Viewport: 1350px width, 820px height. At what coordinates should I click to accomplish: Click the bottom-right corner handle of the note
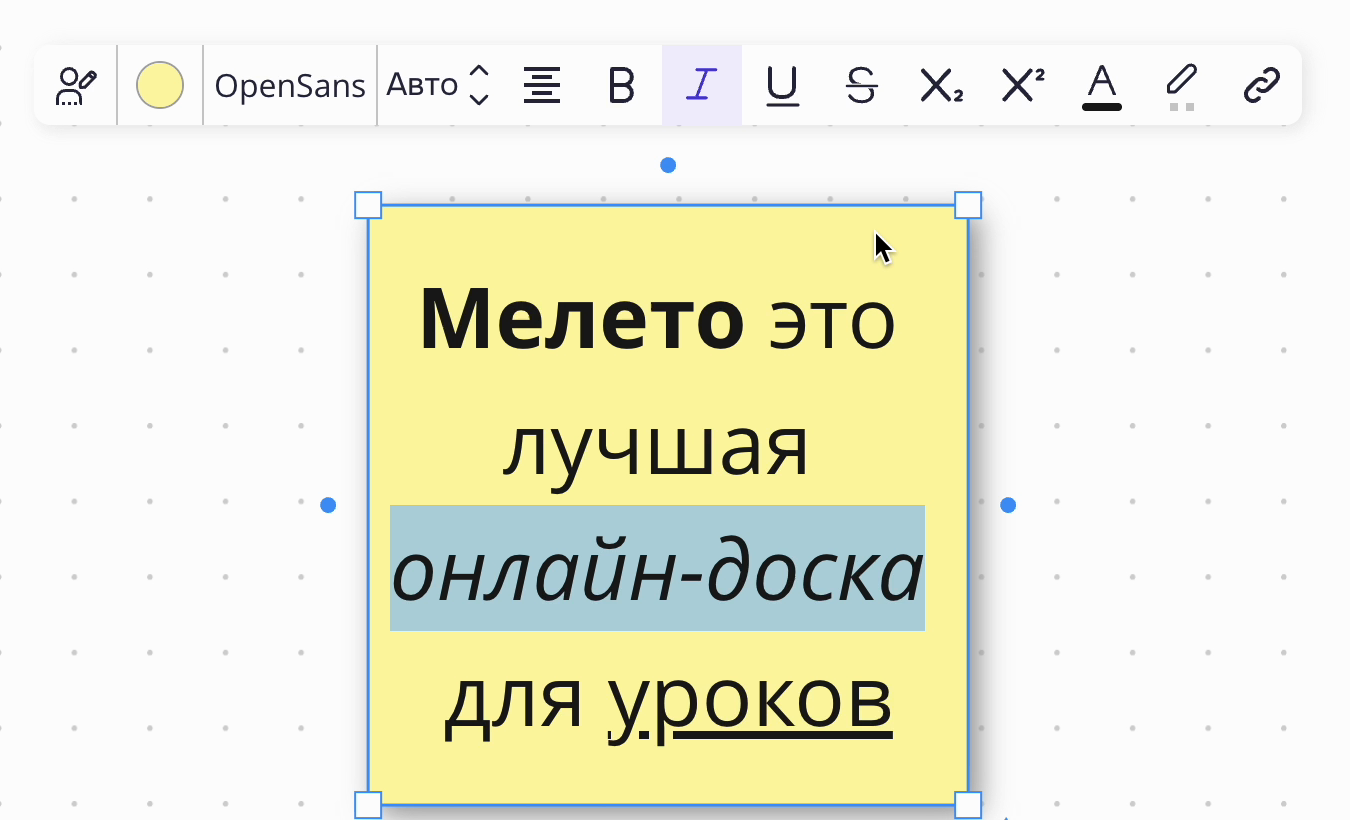pos(968,805)
